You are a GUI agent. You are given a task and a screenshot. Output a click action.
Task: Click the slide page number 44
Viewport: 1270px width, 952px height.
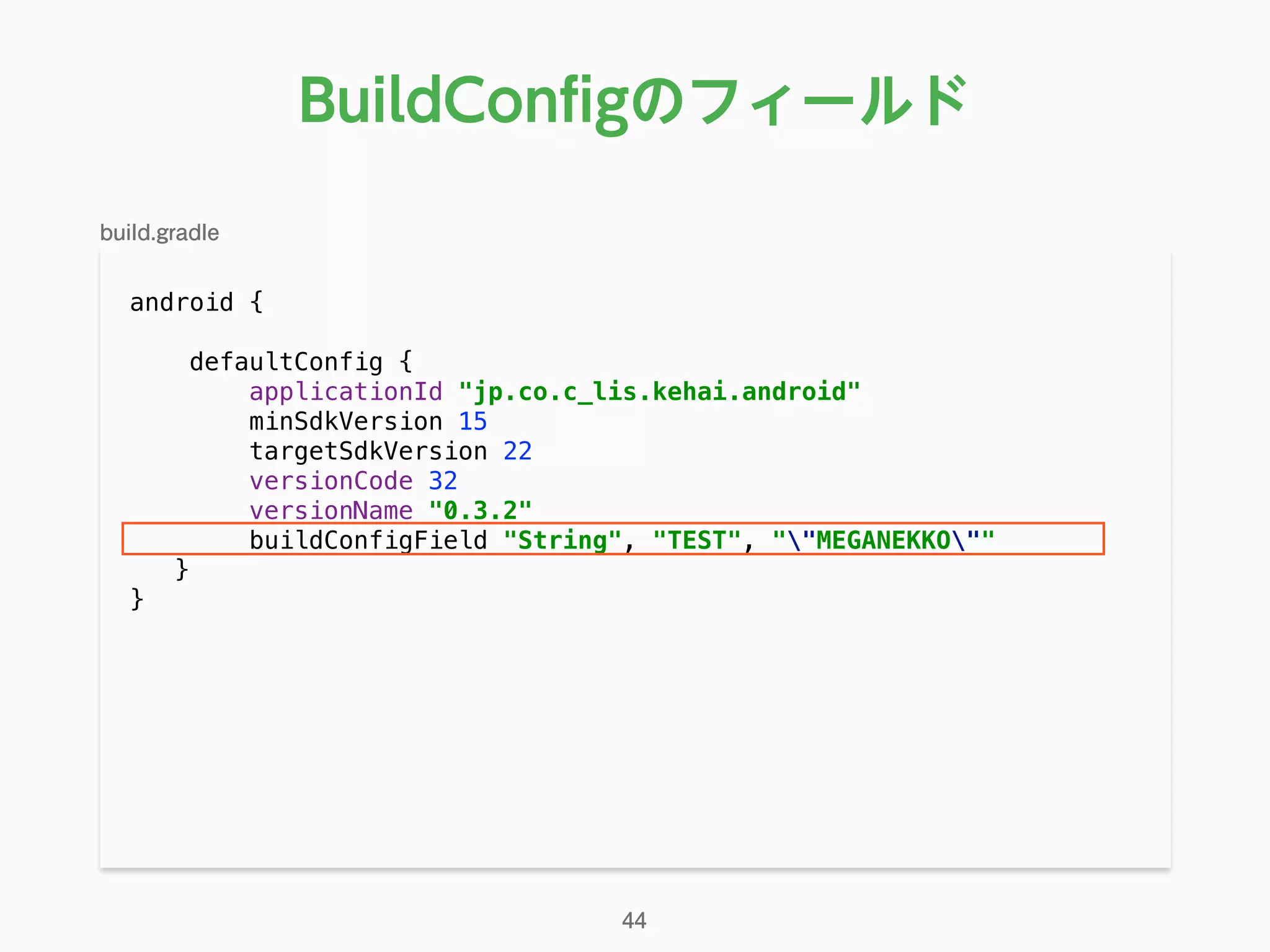[x=634, y=920]
